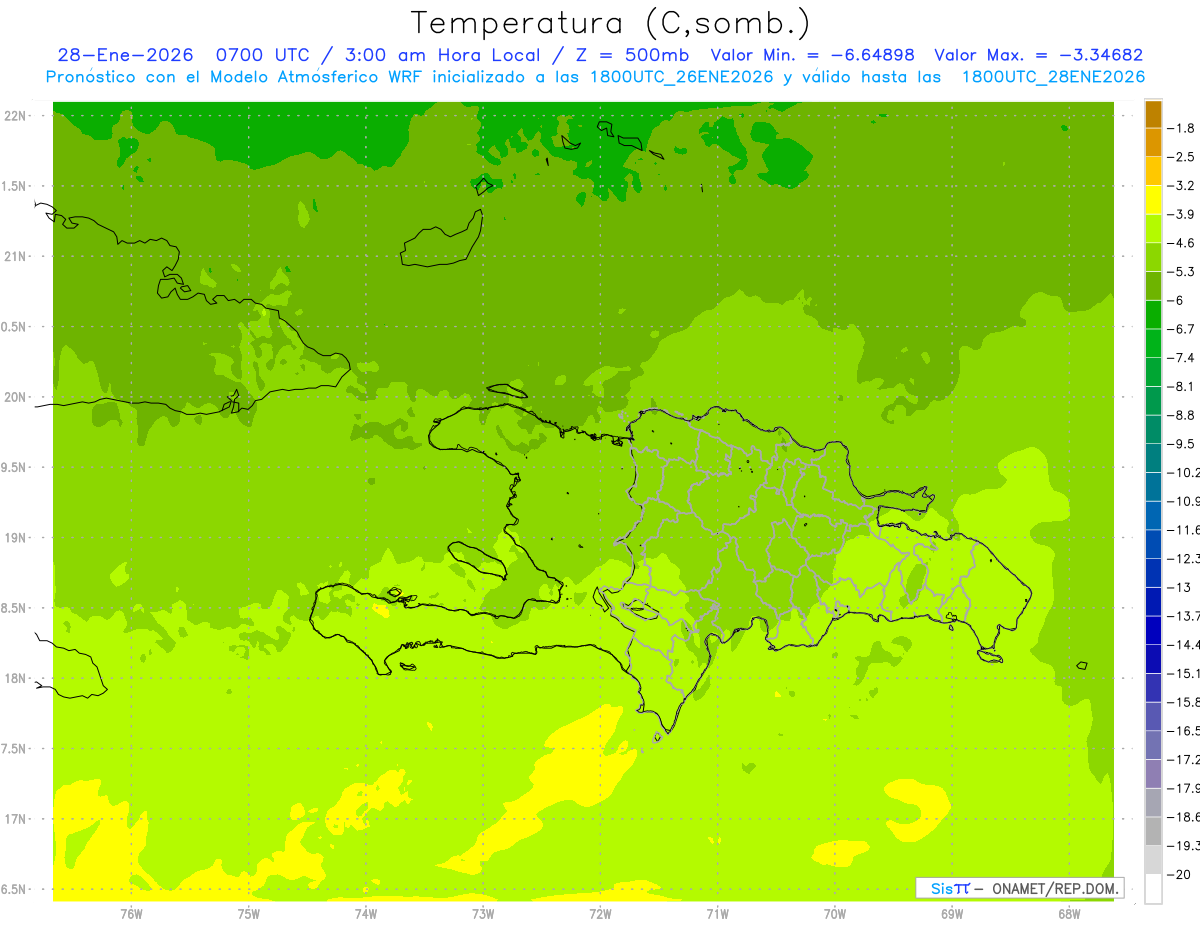Click the 17N latitude label
The image size is (1200, 927).
point(16,819)
